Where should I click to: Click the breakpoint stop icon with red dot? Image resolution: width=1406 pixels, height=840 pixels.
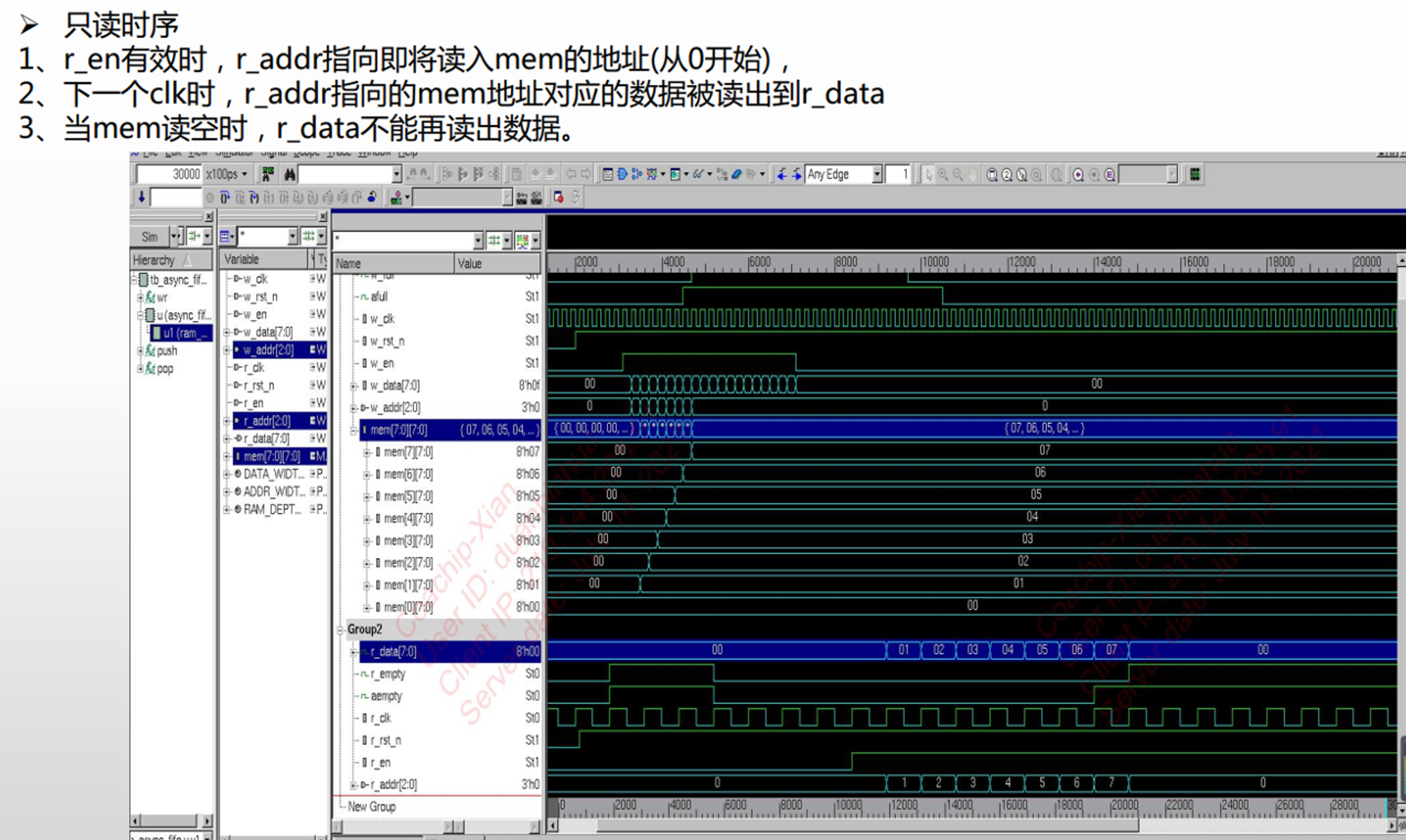[558, 198]
